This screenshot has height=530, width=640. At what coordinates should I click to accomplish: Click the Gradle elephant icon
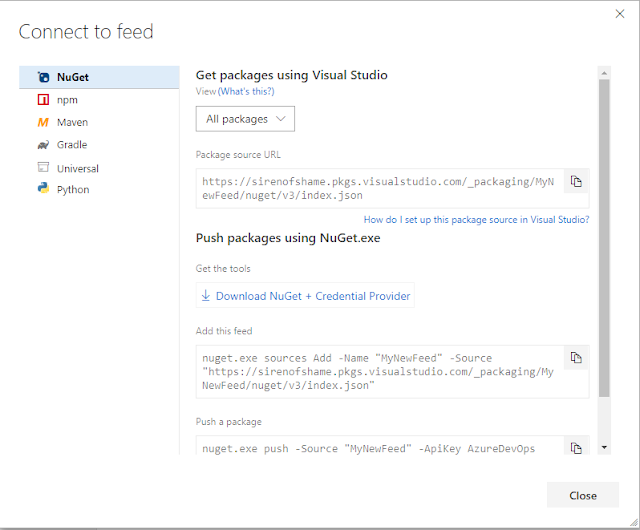click(43, 145)
